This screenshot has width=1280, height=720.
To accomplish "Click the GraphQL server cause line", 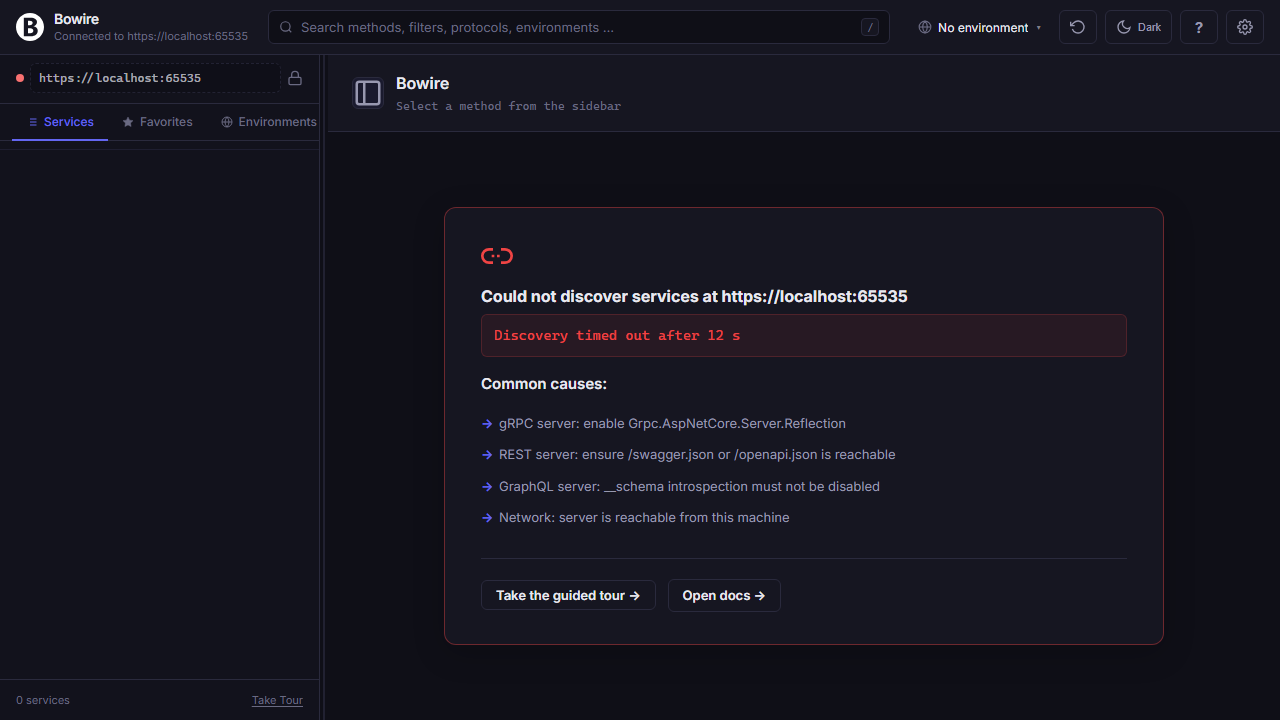I will pyautogui.click(x=689, y=486).
